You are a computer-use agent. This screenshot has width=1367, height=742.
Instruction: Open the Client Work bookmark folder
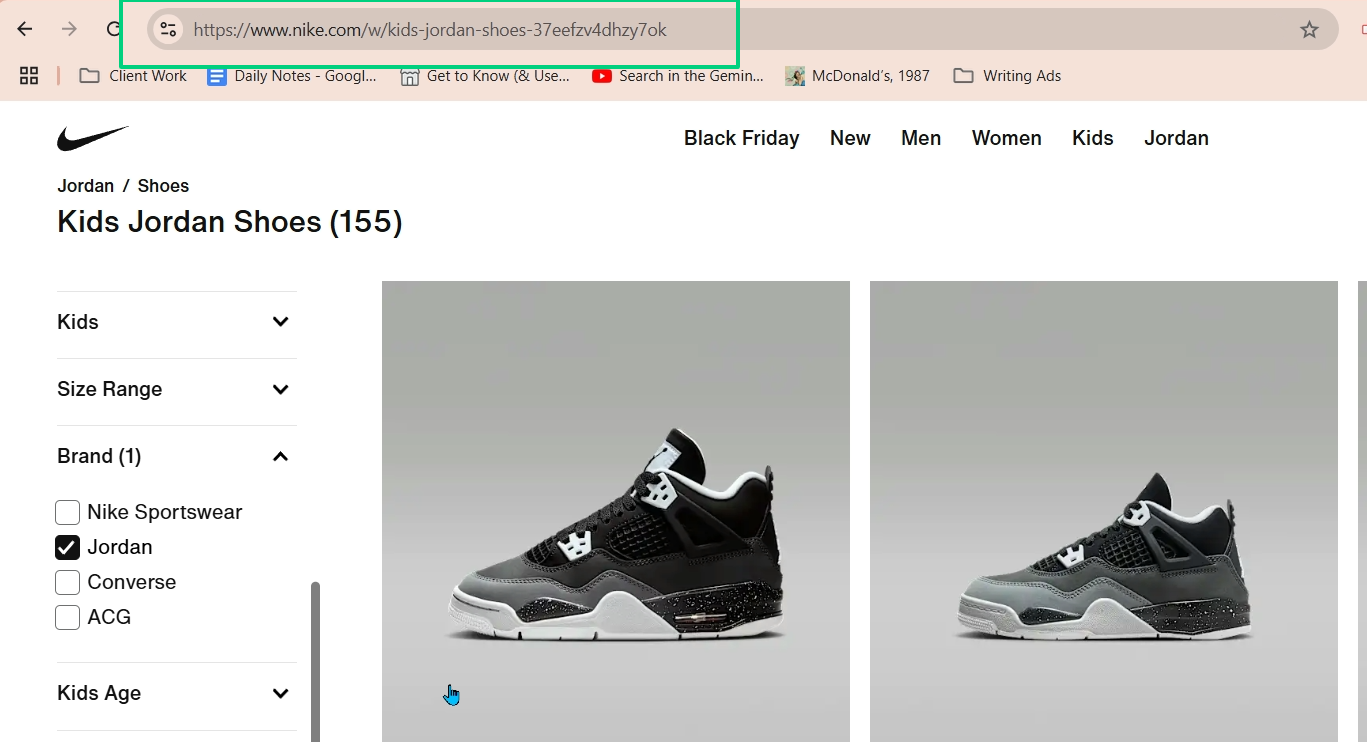point(133,76)
